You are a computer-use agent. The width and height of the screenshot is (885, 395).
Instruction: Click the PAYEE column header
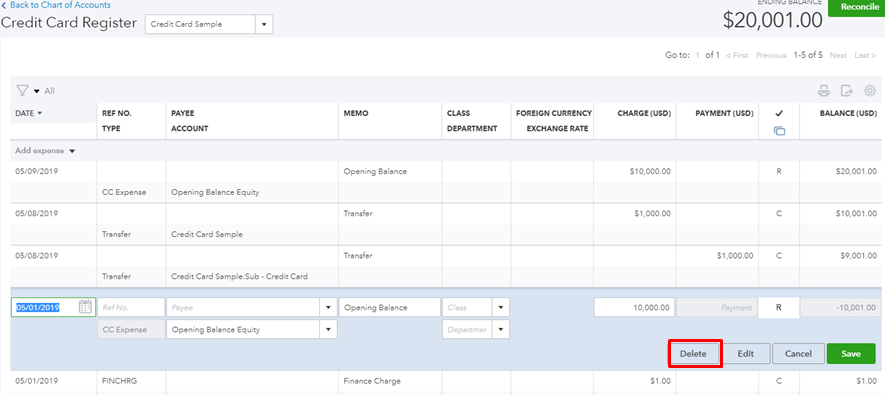(x=182, y=113)
